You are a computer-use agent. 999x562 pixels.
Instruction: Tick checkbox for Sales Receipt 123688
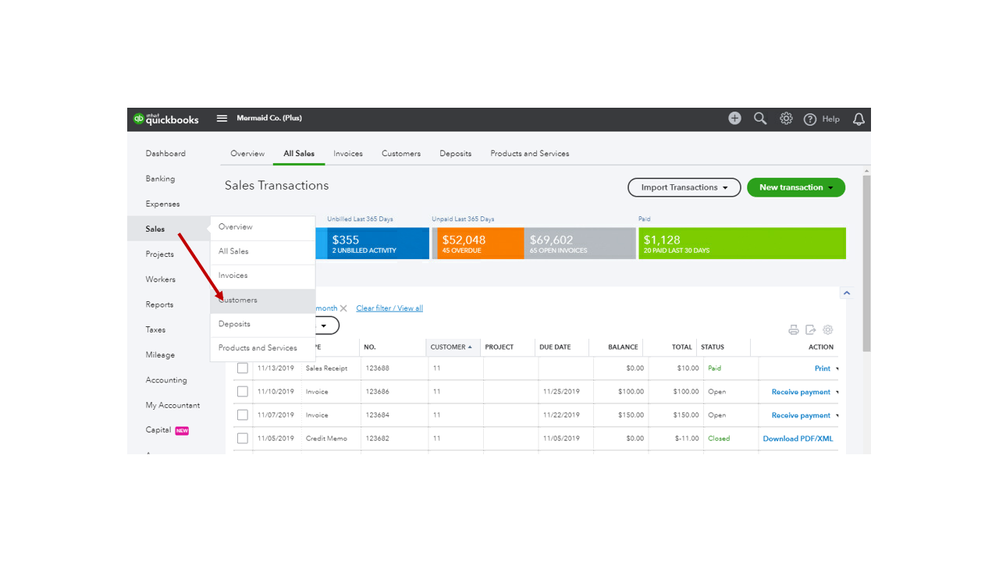click(x=243, y=368)
